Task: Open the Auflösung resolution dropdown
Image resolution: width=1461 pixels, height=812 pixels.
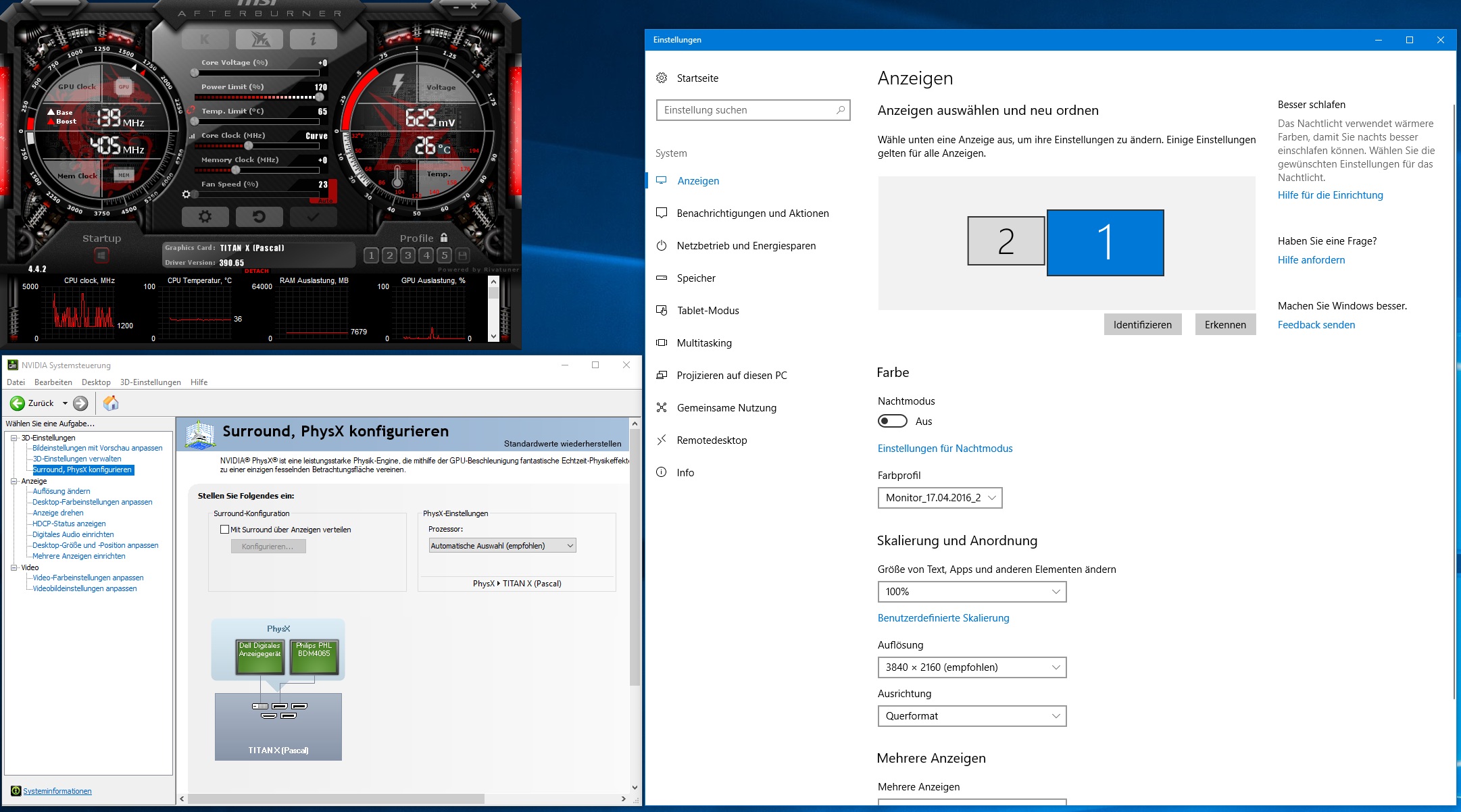Action: (x=972, y=667)
